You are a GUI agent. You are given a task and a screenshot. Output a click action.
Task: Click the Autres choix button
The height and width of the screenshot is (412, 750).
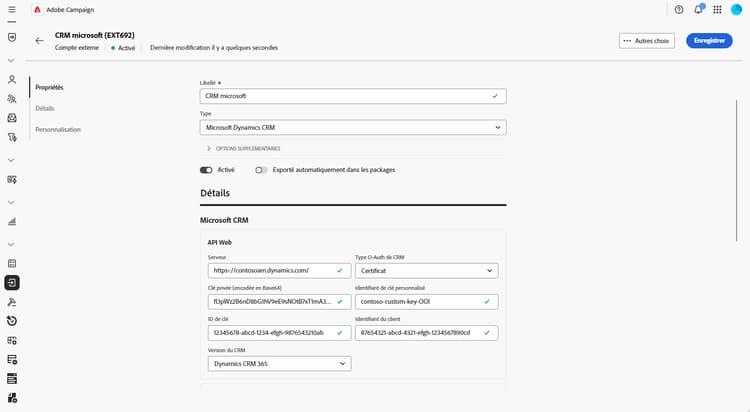(647, 41)
